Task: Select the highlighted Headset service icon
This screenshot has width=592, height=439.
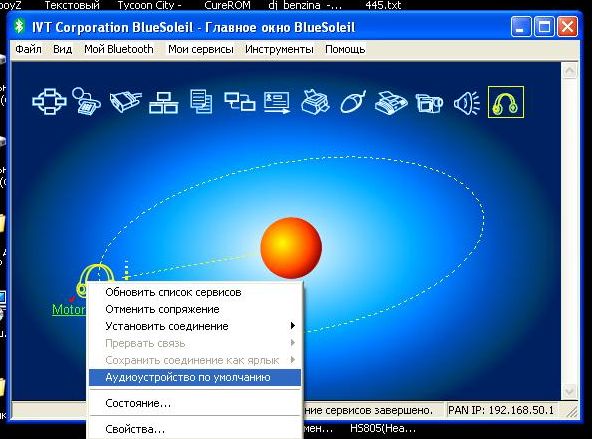Action: tap(506, 102)
